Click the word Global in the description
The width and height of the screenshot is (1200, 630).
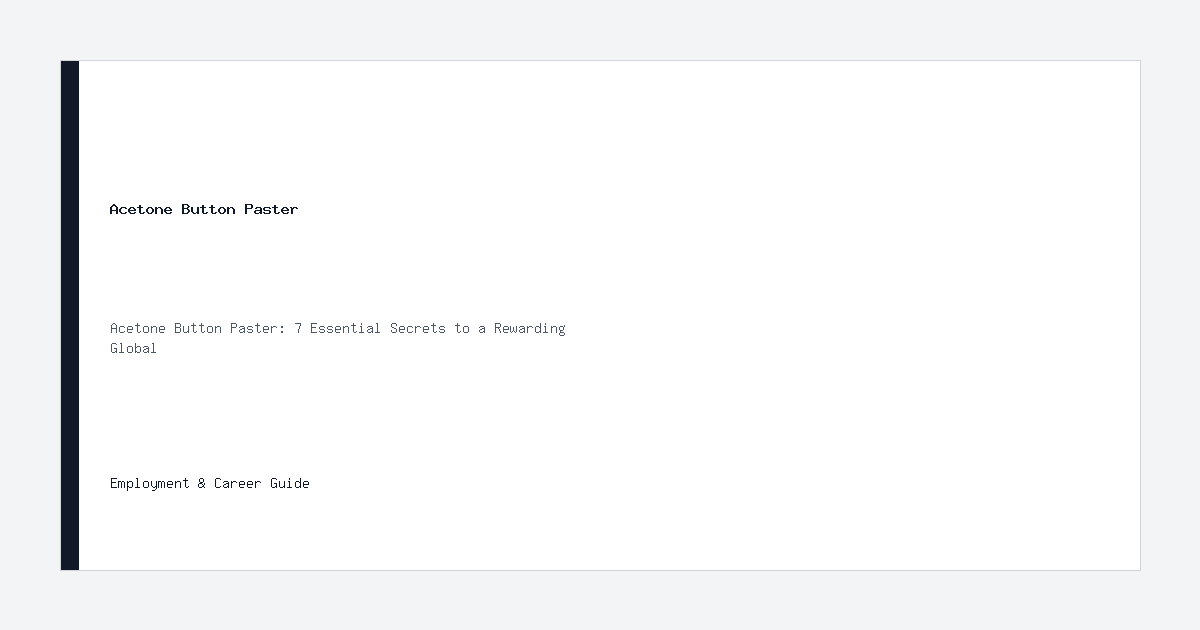(x=134, y=348)
